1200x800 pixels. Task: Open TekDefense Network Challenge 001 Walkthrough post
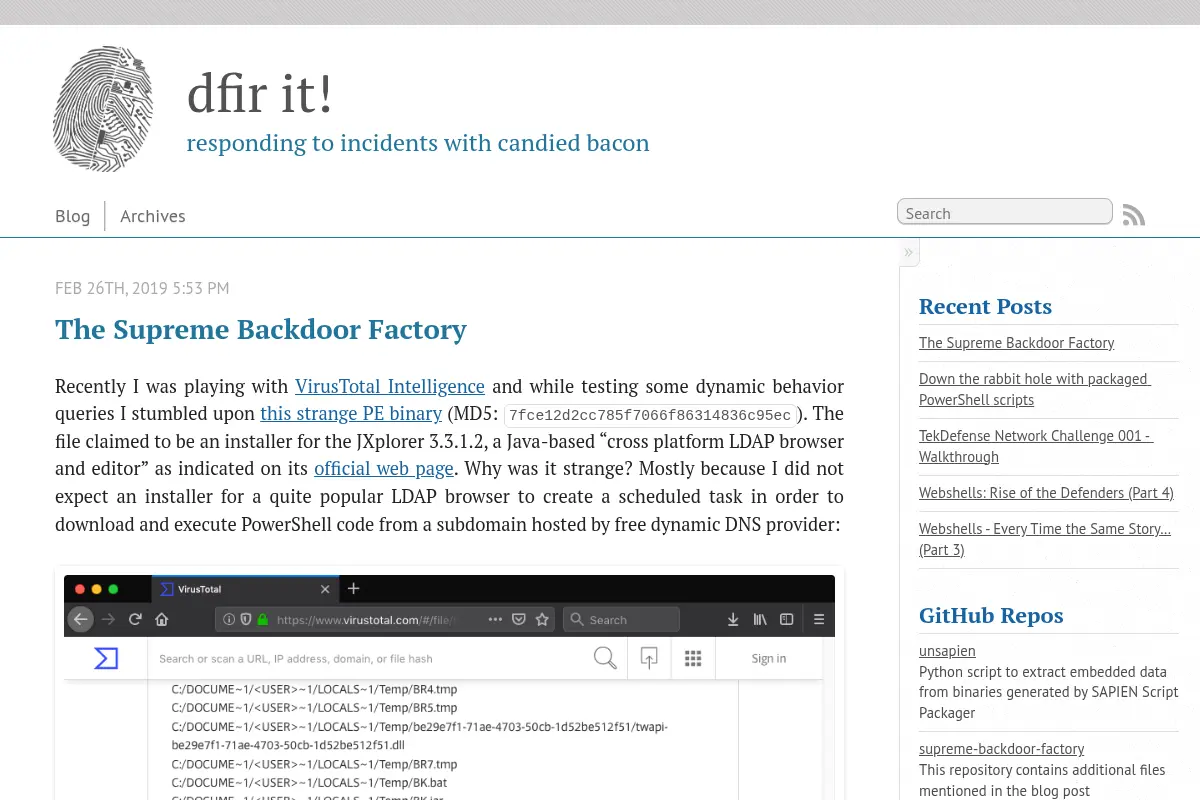[x=1036, y=446]
